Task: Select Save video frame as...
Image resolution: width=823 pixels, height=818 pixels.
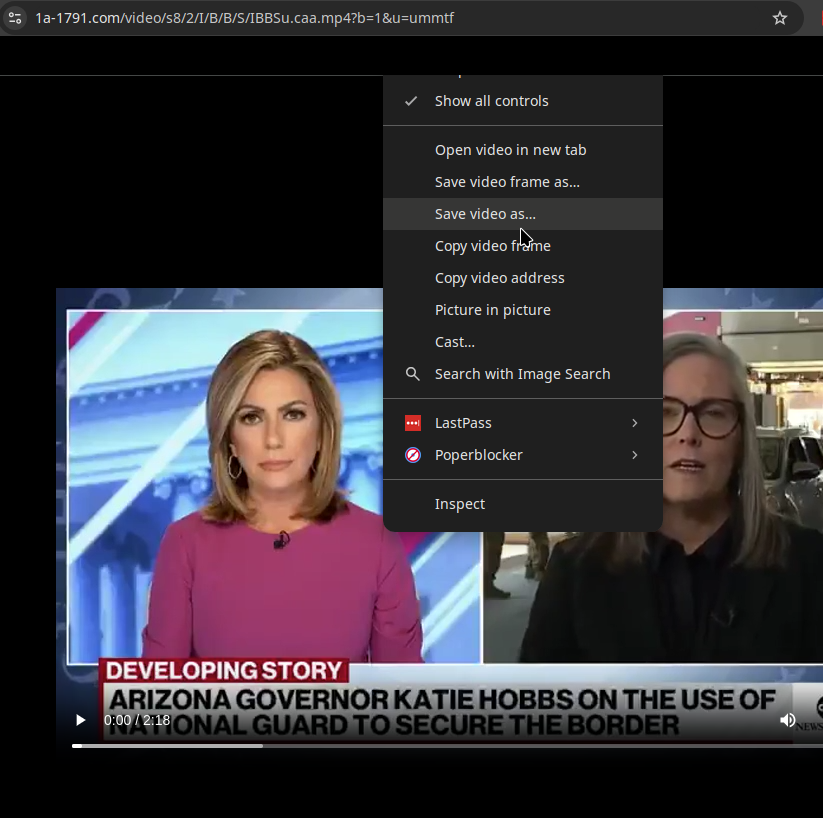Action: [x=523, y=182]
